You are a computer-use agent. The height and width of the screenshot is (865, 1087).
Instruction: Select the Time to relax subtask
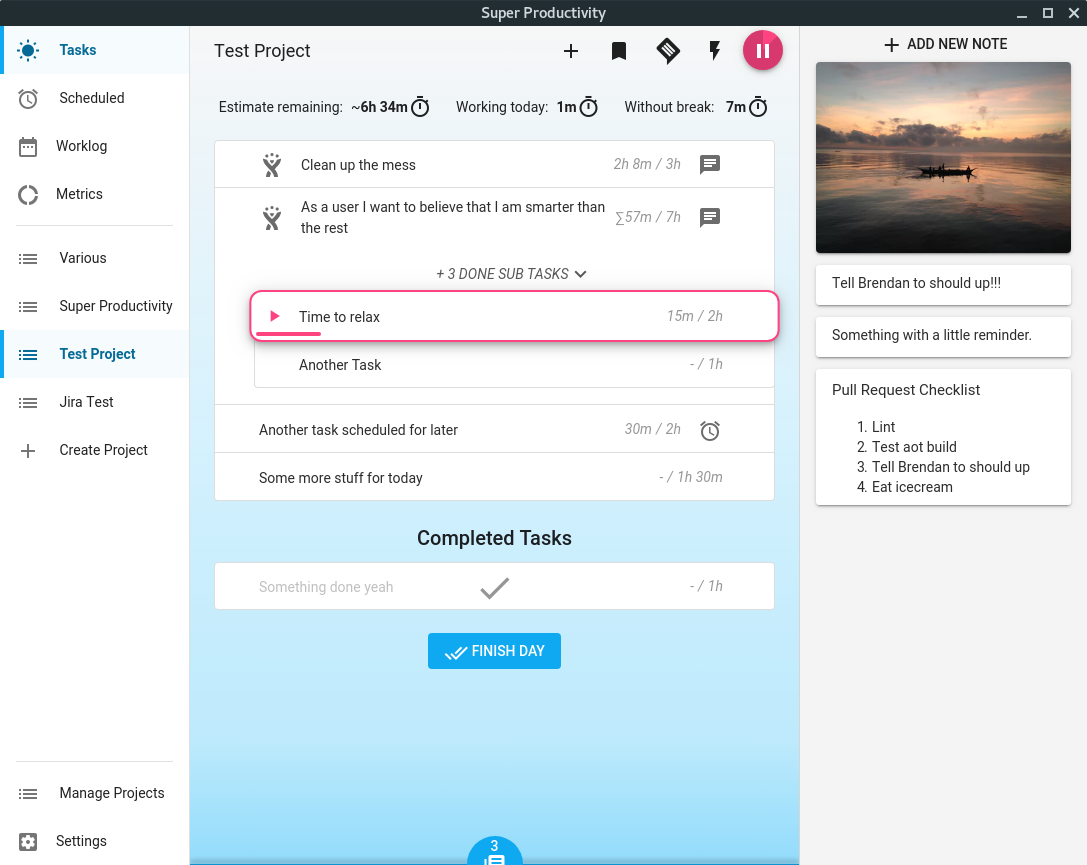[x=514, y=316]
